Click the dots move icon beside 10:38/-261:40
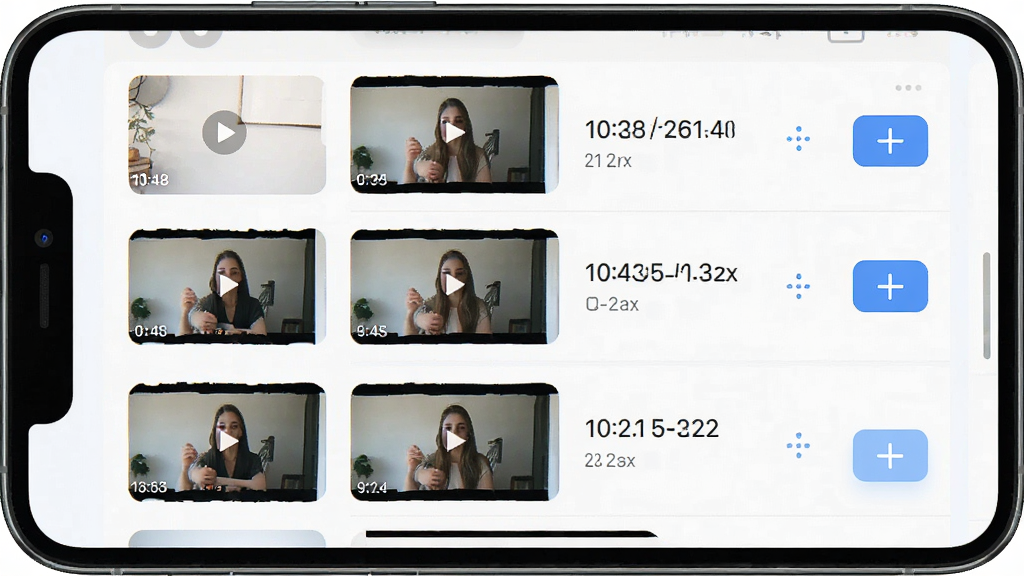Viewport: 1024px width, 576px height. tap(798, 138)
